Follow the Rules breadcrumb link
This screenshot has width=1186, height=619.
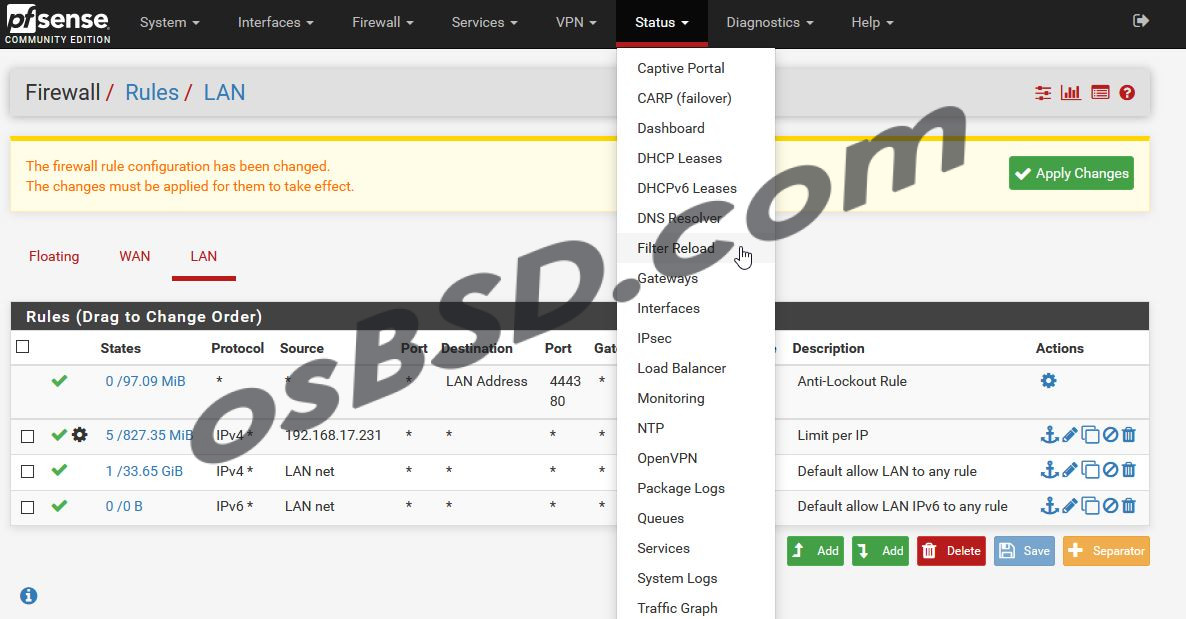152,92
